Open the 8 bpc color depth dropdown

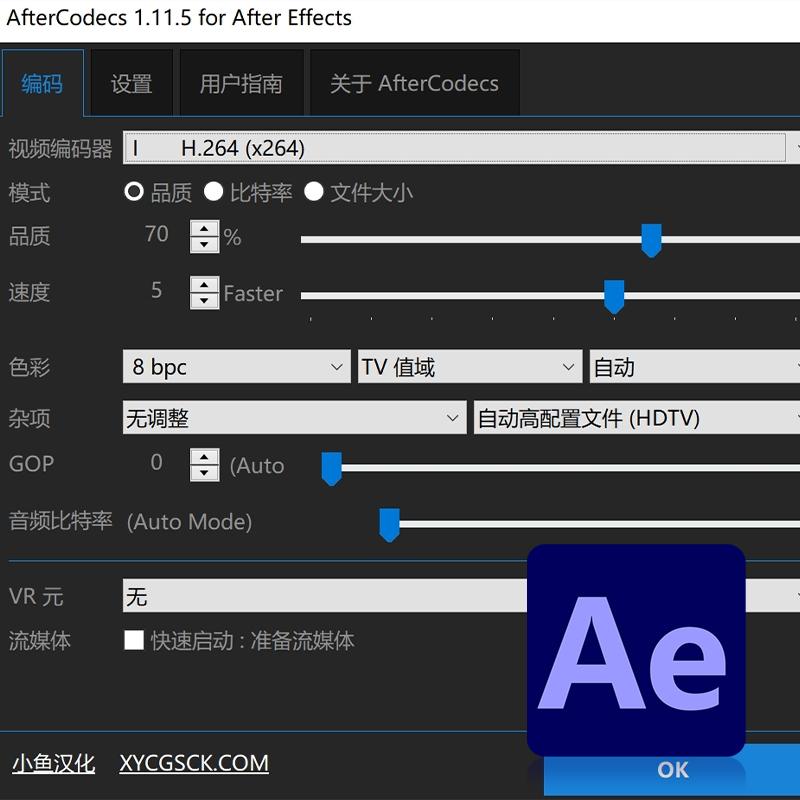coord(237,366)
